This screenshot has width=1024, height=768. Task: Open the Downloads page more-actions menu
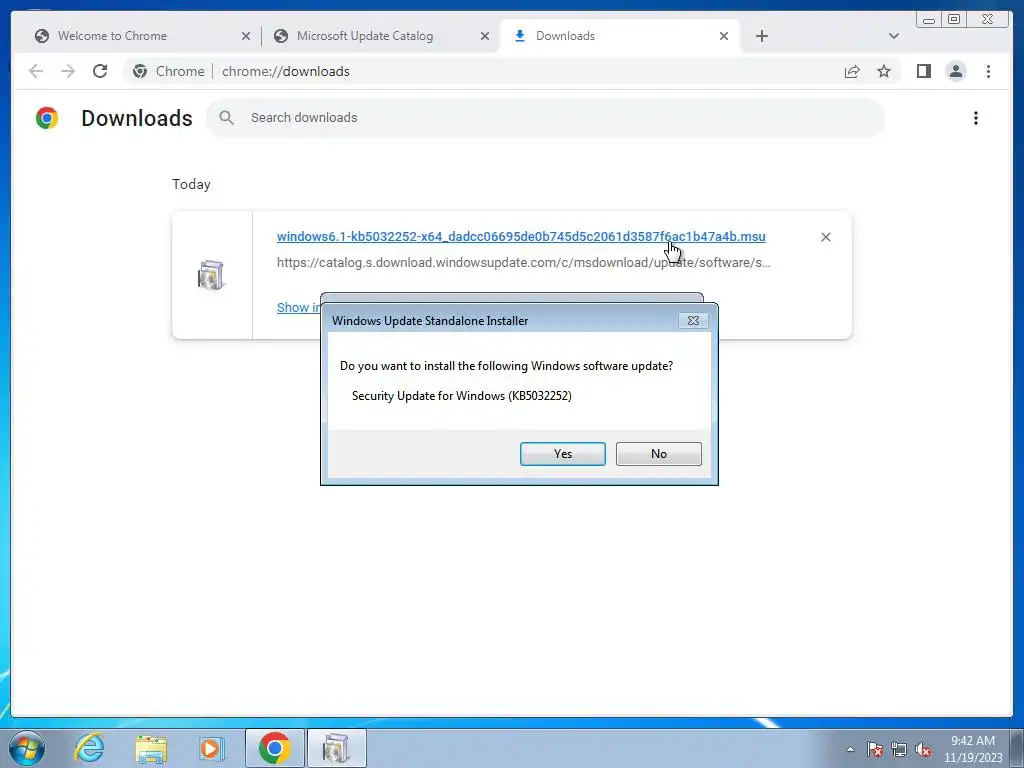(976, 118)
